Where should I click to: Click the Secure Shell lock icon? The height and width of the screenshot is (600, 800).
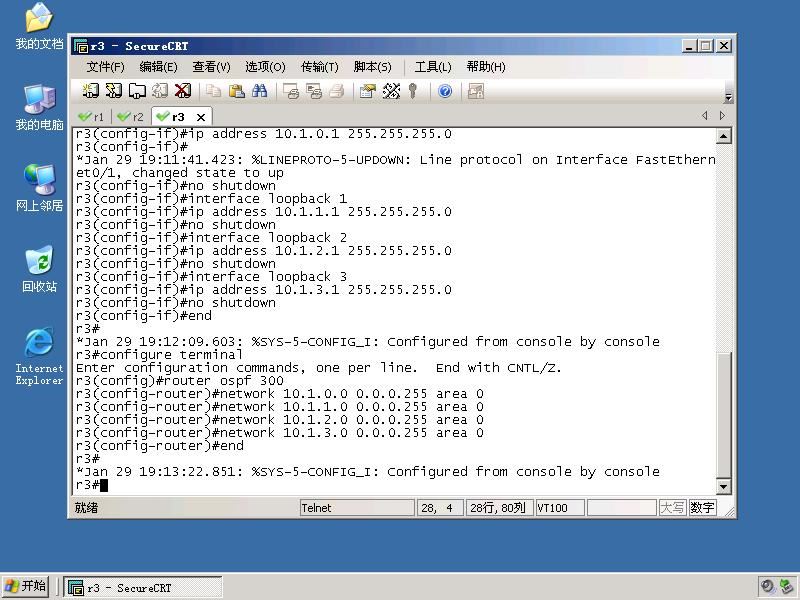click(x=476, y=91)
